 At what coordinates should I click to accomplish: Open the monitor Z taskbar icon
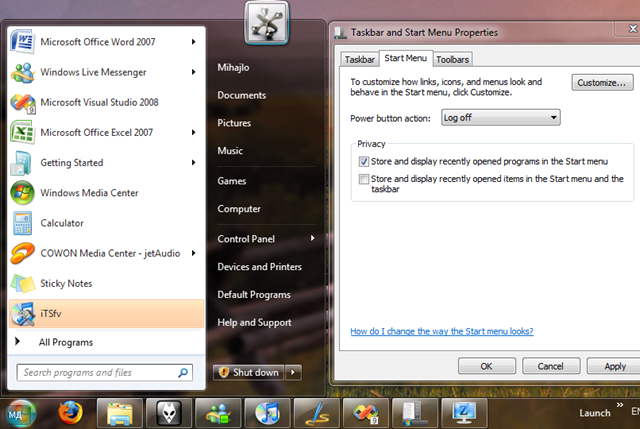tap(464, 413)
